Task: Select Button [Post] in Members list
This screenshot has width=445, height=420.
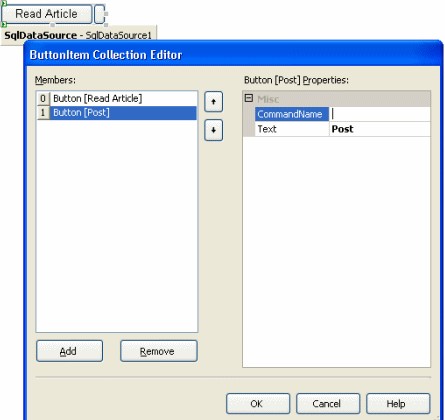Action: (123, 113)
